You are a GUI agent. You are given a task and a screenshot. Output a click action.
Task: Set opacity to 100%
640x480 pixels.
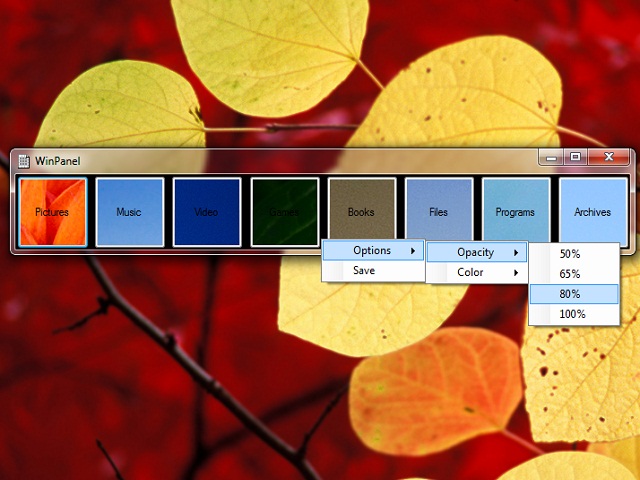[574, 314]
